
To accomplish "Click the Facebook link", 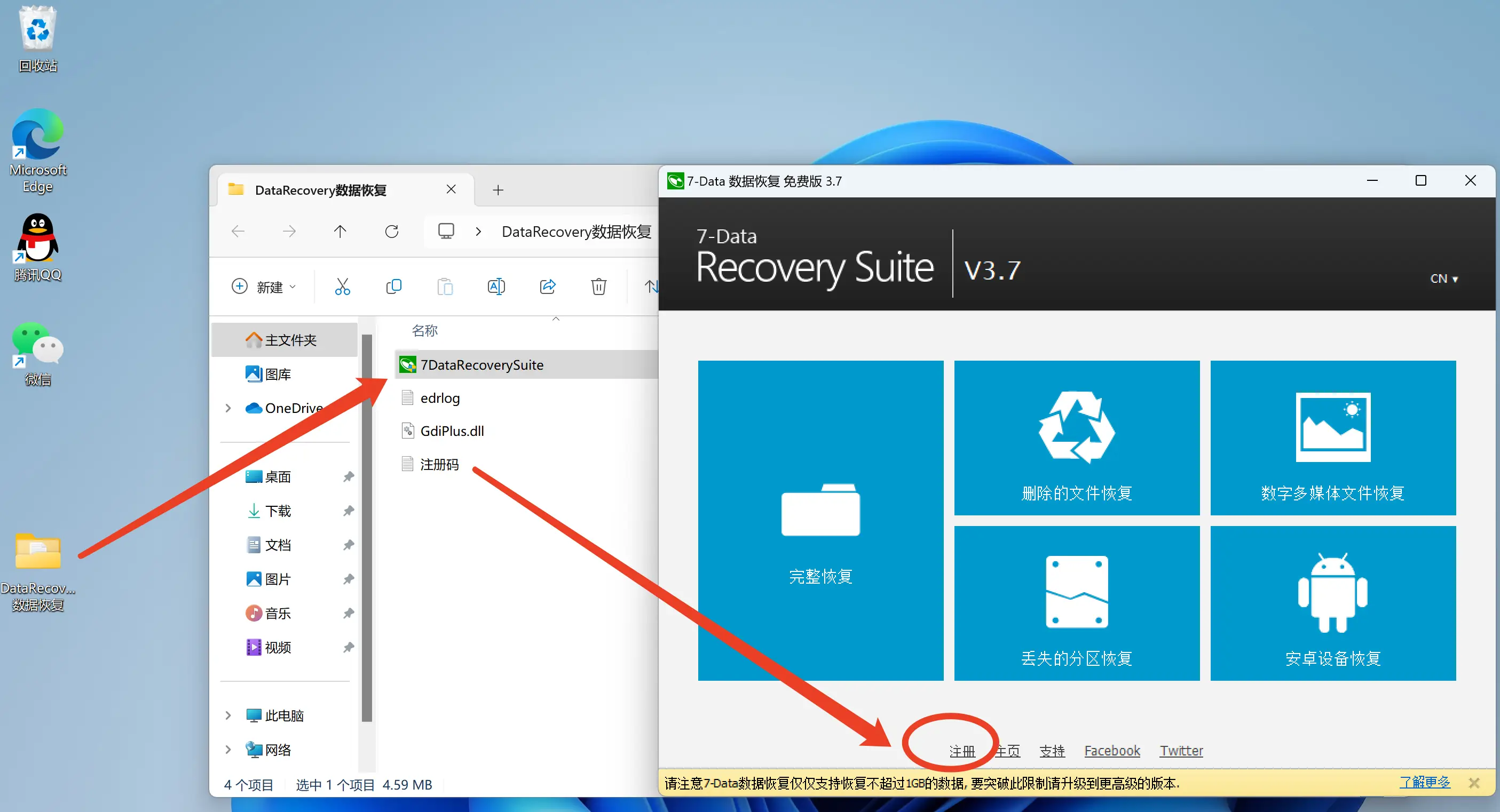I will pos(1111,751).
